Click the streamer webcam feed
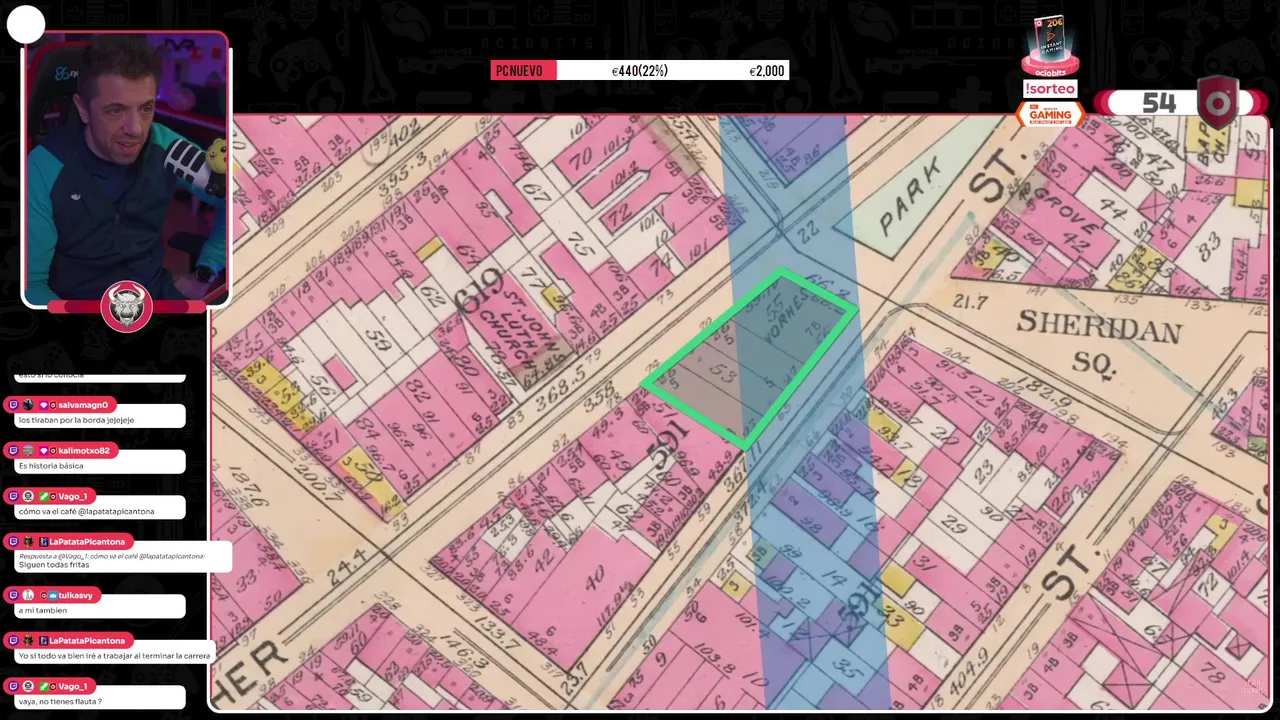This screenshot has height=720, width=1280. coord(127,167)
